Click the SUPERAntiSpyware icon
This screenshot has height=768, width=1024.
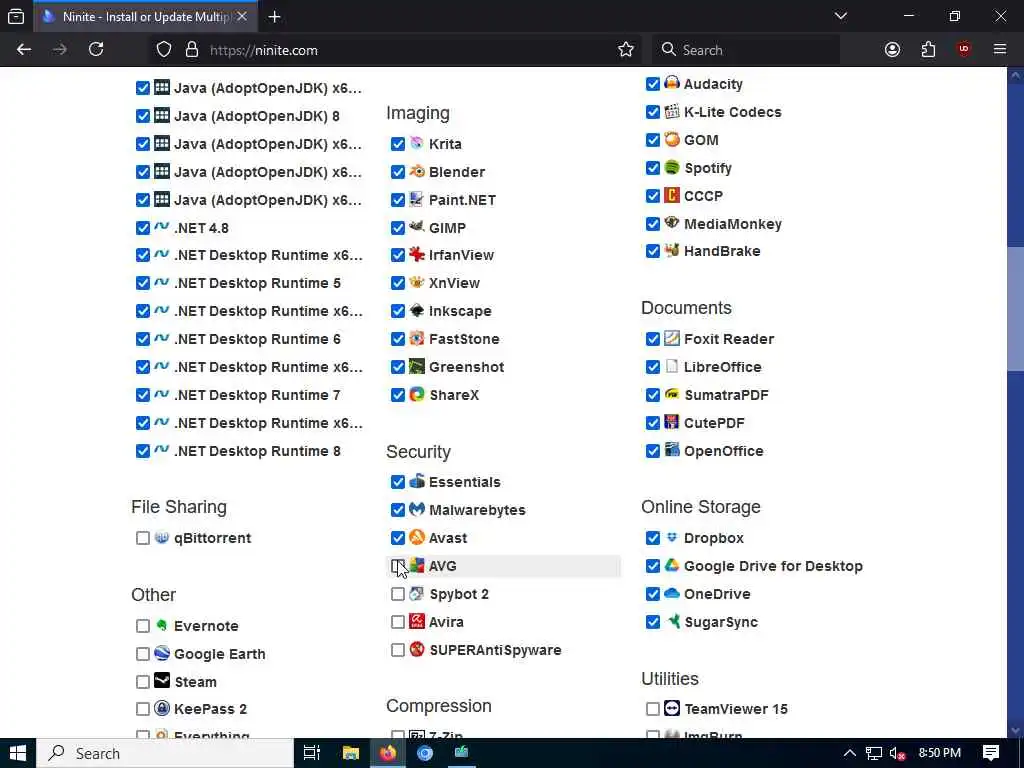(x=417, y=650)
